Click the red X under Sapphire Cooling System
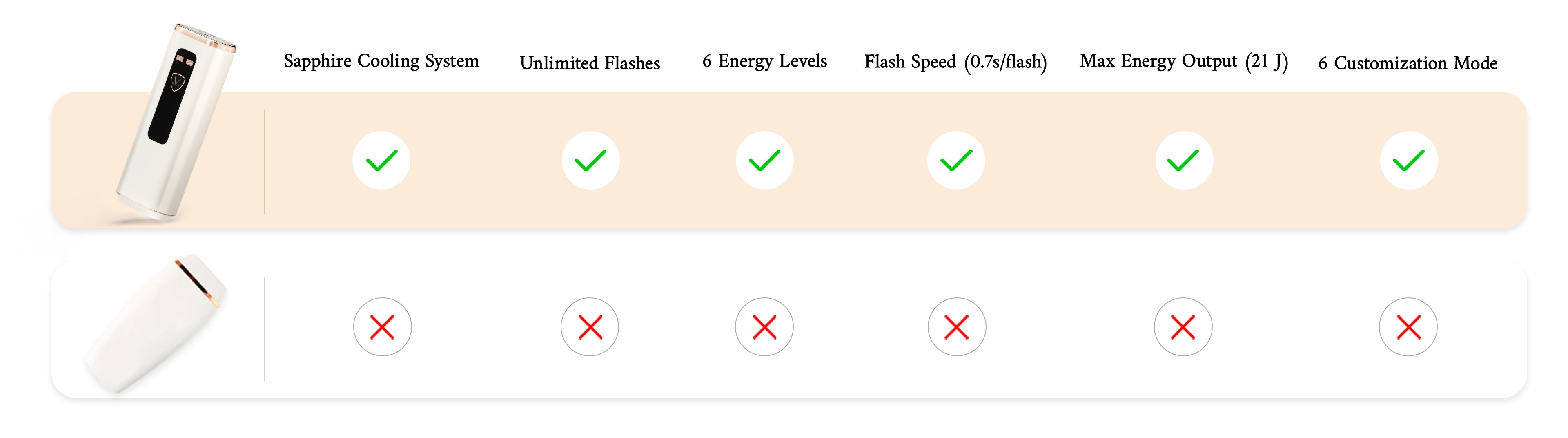1568x438 pixels. (x=382, y=327)
